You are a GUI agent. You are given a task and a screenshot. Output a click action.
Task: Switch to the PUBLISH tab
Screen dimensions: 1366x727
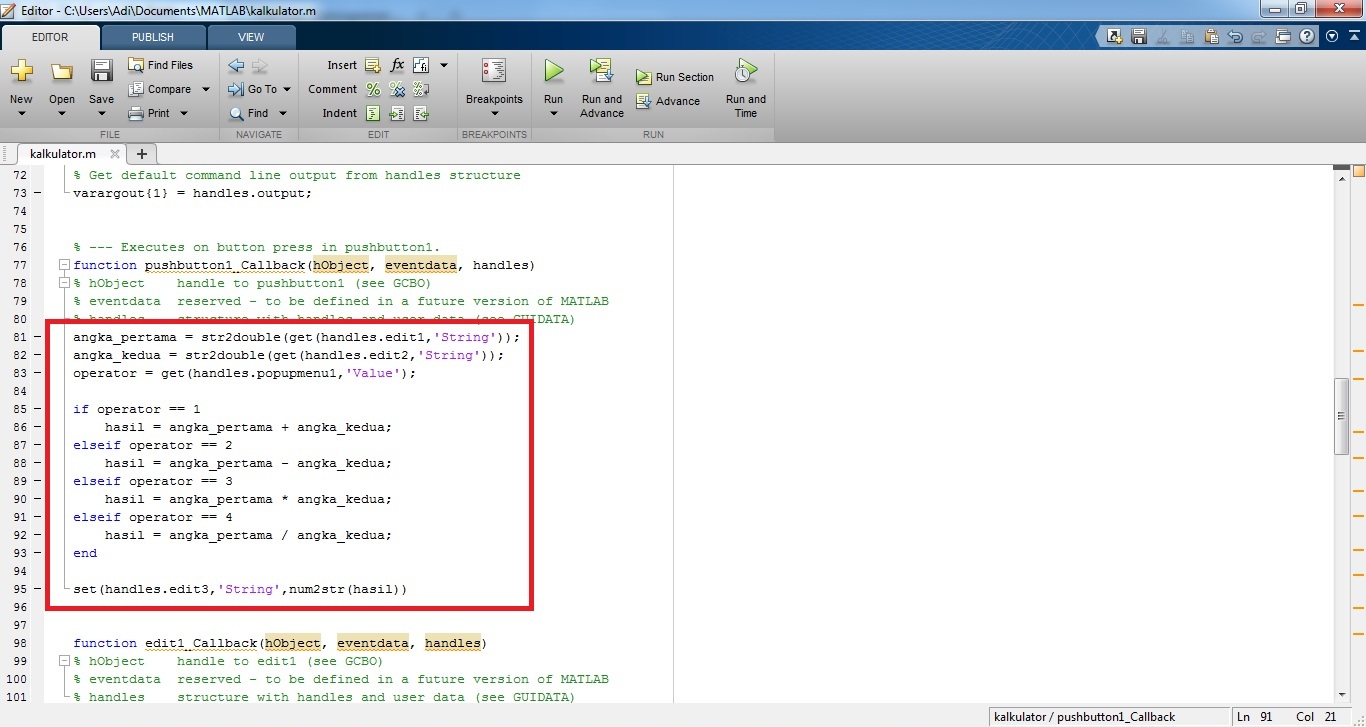(x=153, y=37)
